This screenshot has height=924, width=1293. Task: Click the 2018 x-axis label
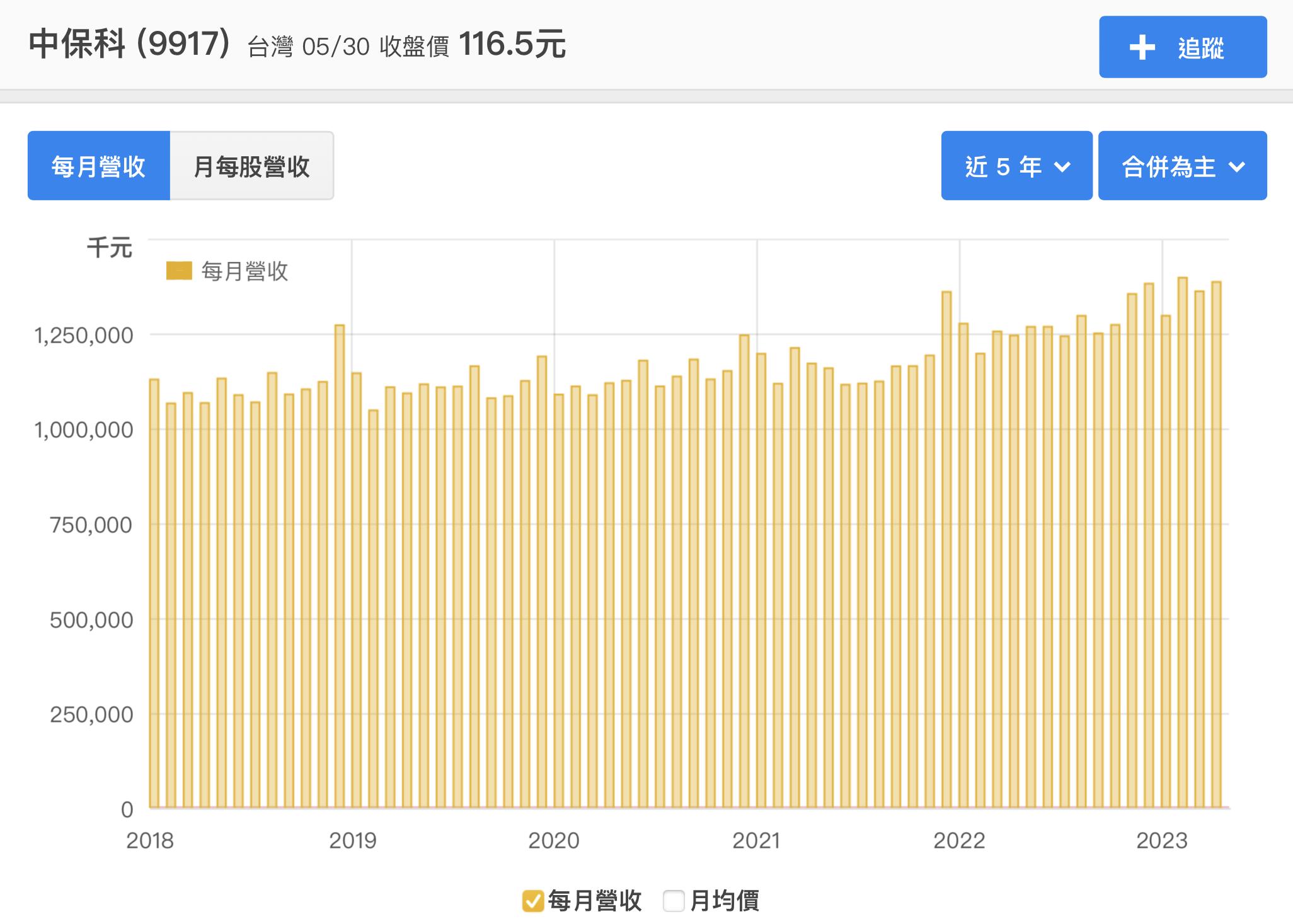pyautogui.click(x=150, y=841)
